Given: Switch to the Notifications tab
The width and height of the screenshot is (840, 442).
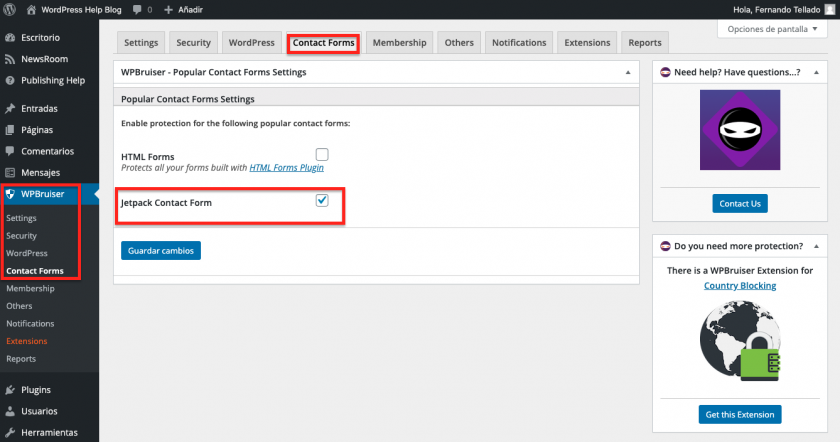Looking at the screenshot, I should [x=519, y=43].
